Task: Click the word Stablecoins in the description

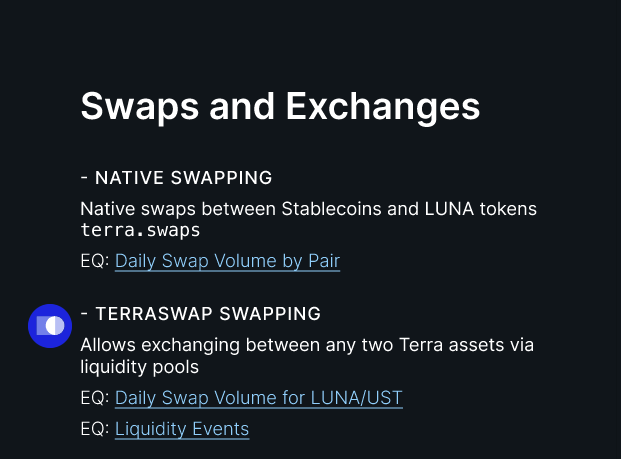Action: pos(331,209)
